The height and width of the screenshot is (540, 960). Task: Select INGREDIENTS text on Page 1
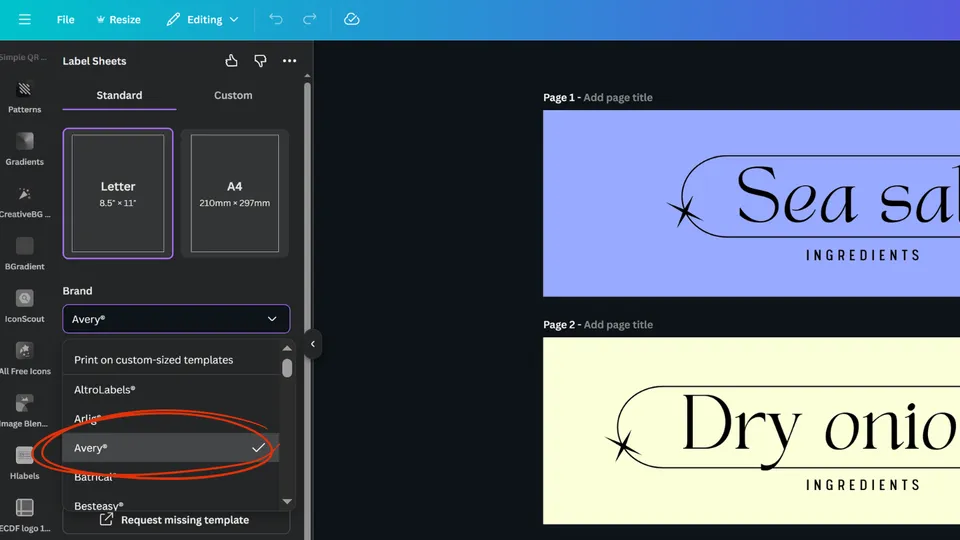863,255
